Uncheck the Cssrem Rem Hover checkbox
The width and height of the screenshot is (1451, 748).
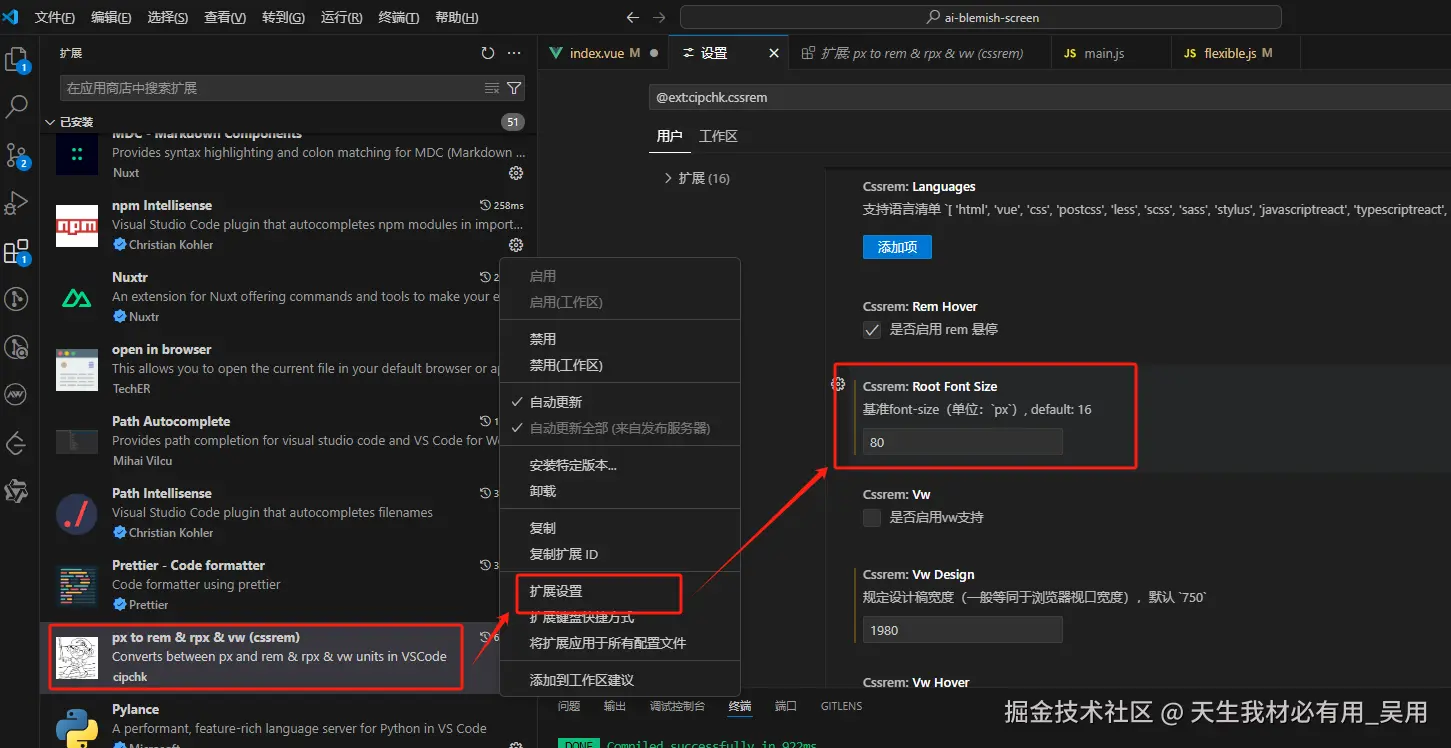click(x=871, y=329)
